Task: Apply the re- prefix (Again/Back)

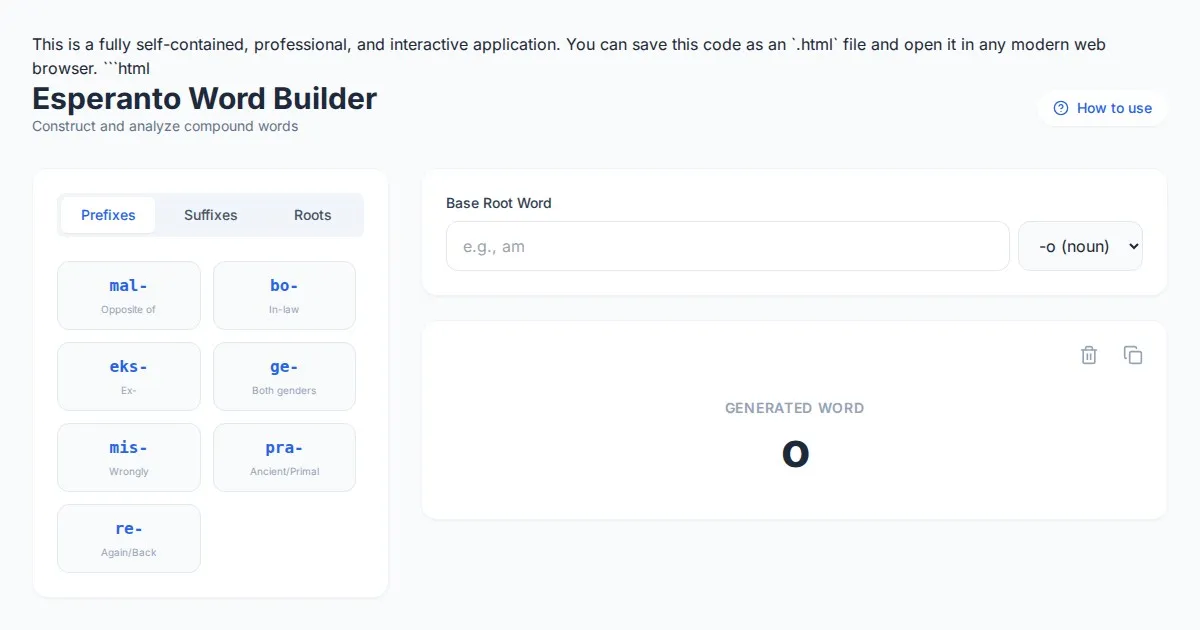Action: click(x=129, y=538)
